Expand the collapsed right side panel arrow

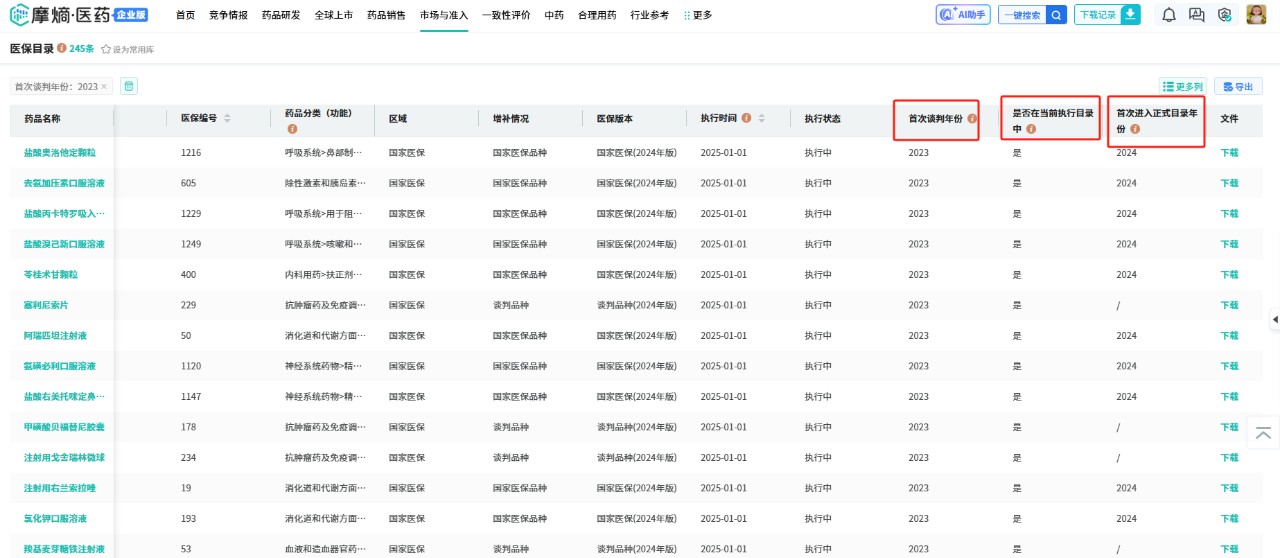click(x=1274, y=319)
